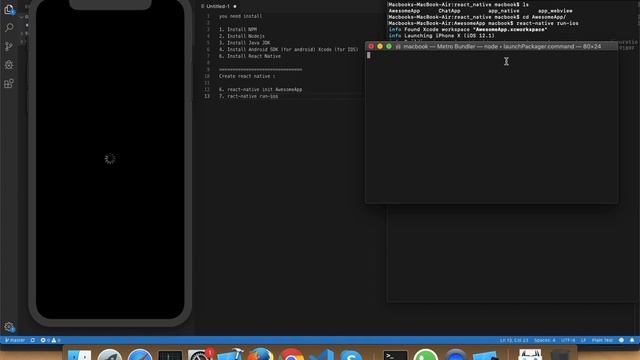Click editor line '7. ract-native run-ios'
The image size is (640, 360).
(x=248, y=96)
